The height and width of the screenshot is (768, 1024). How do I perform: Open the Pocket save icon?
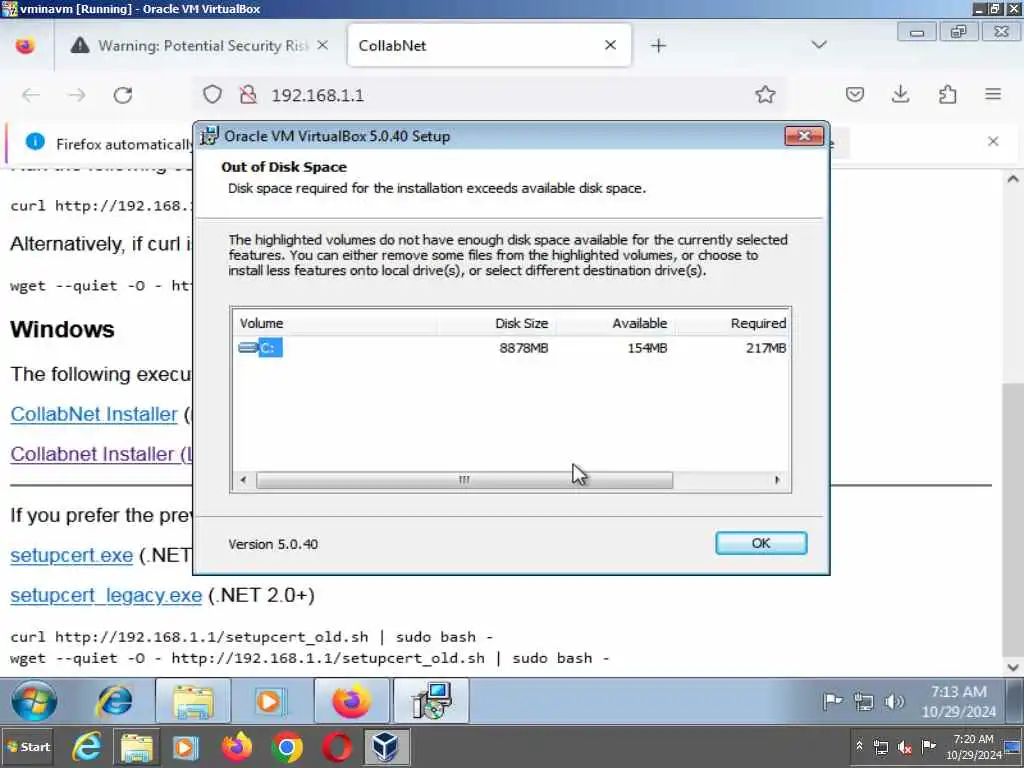click(x=854, y=95)
